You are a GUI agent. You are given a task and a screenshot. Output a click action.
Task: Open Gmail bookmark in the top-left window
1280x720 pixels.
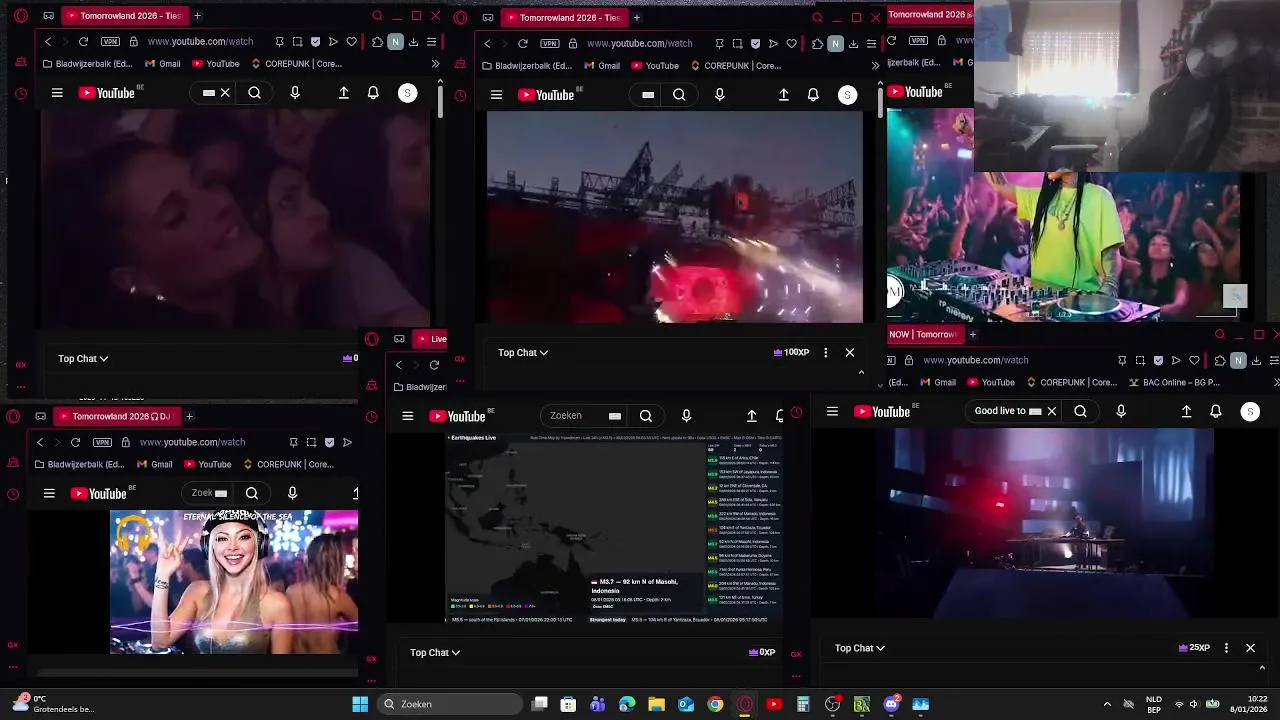[x=163, y=64]
